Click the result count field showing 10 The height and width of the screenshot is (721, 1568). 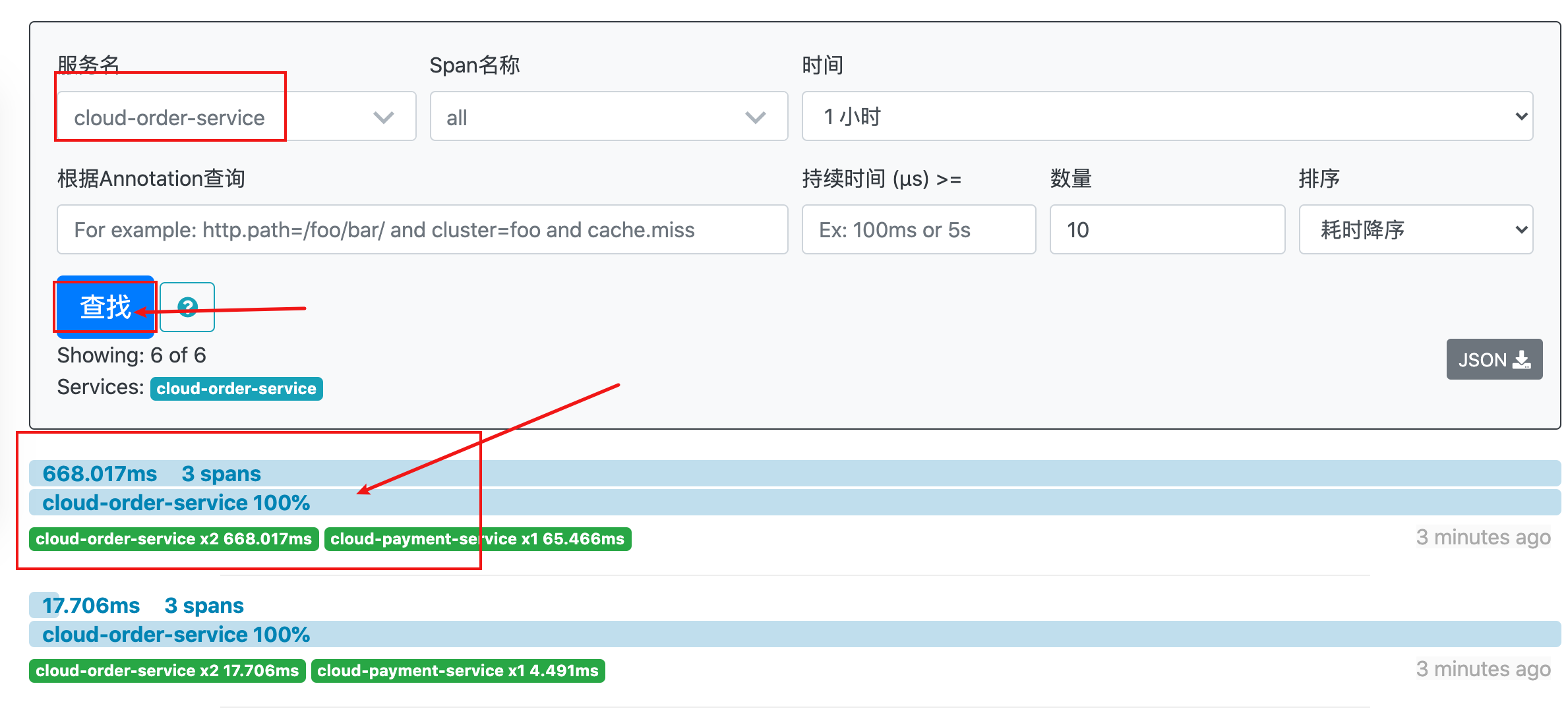(1166, 229)
